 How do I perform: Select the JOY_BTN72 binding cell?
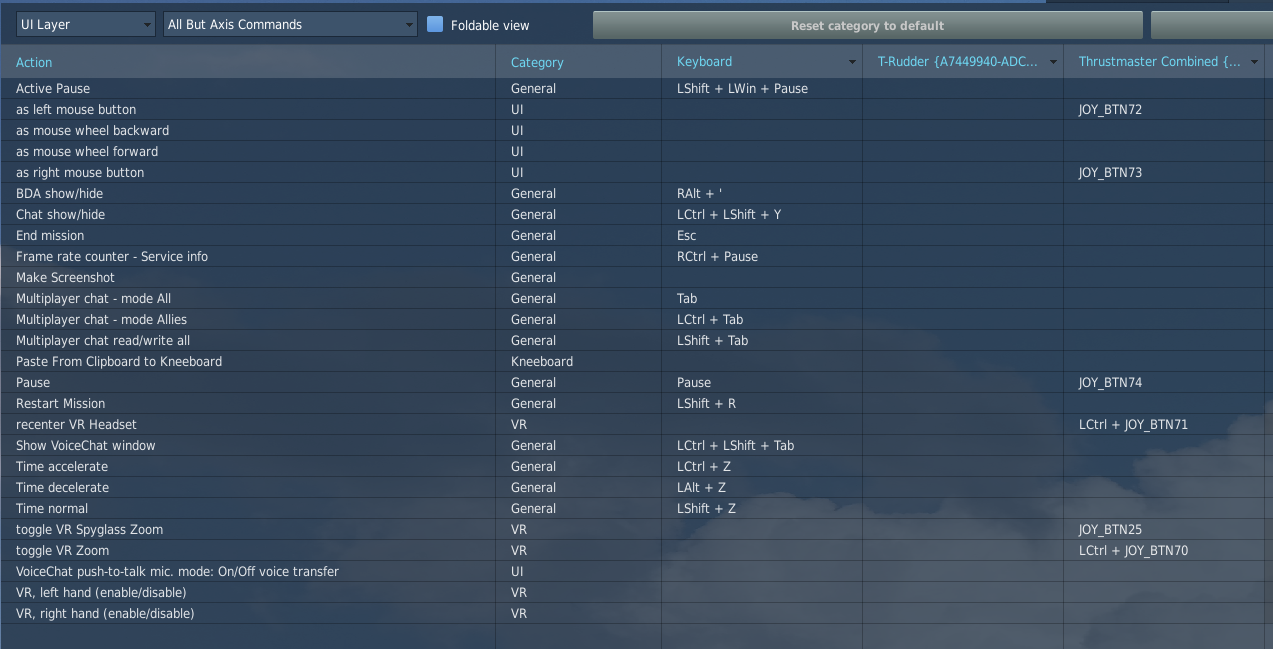click(1110, 110)
